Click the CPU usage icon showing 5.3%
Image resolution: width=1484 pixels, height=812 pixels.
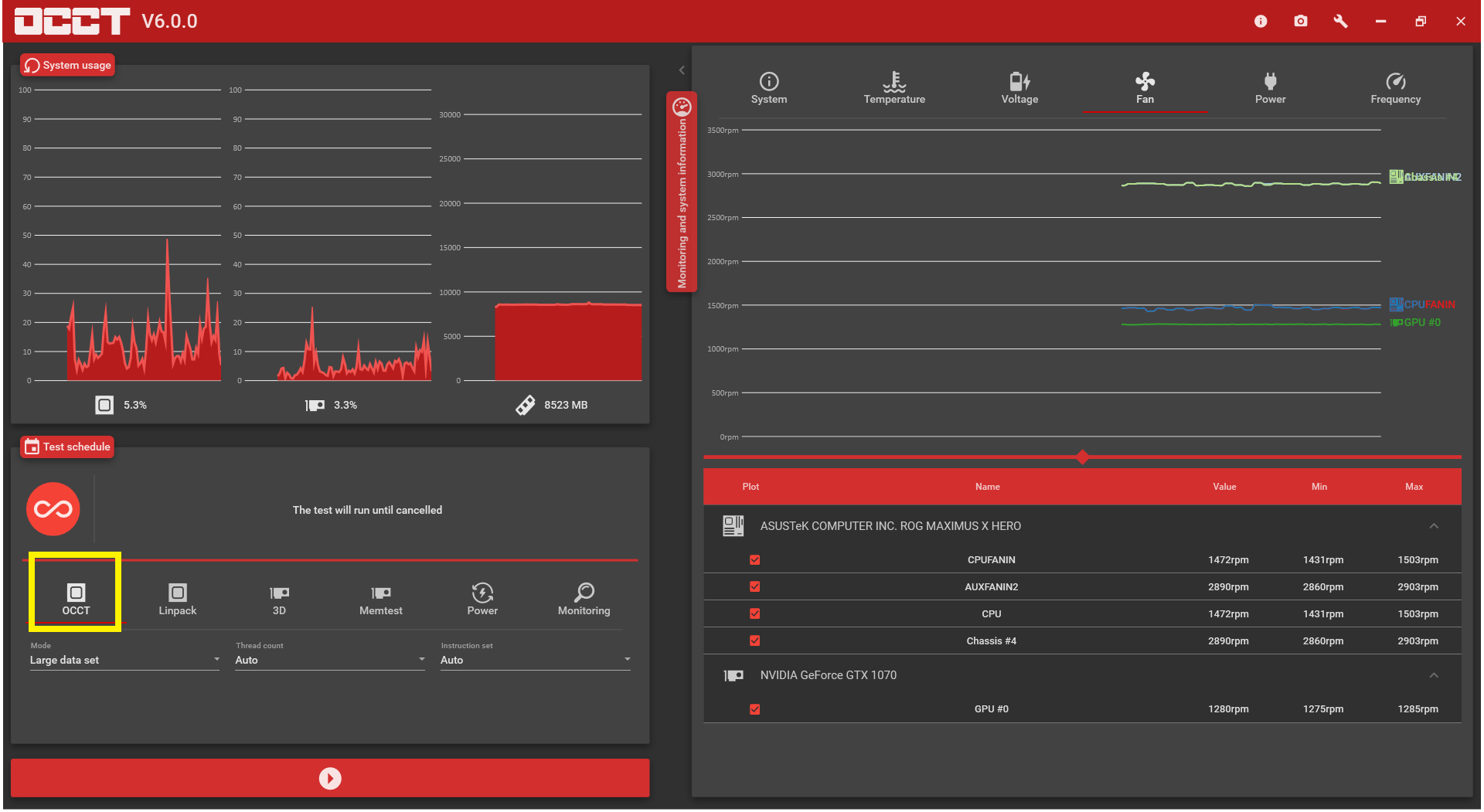pyautogui.click(x=104, y=405)
